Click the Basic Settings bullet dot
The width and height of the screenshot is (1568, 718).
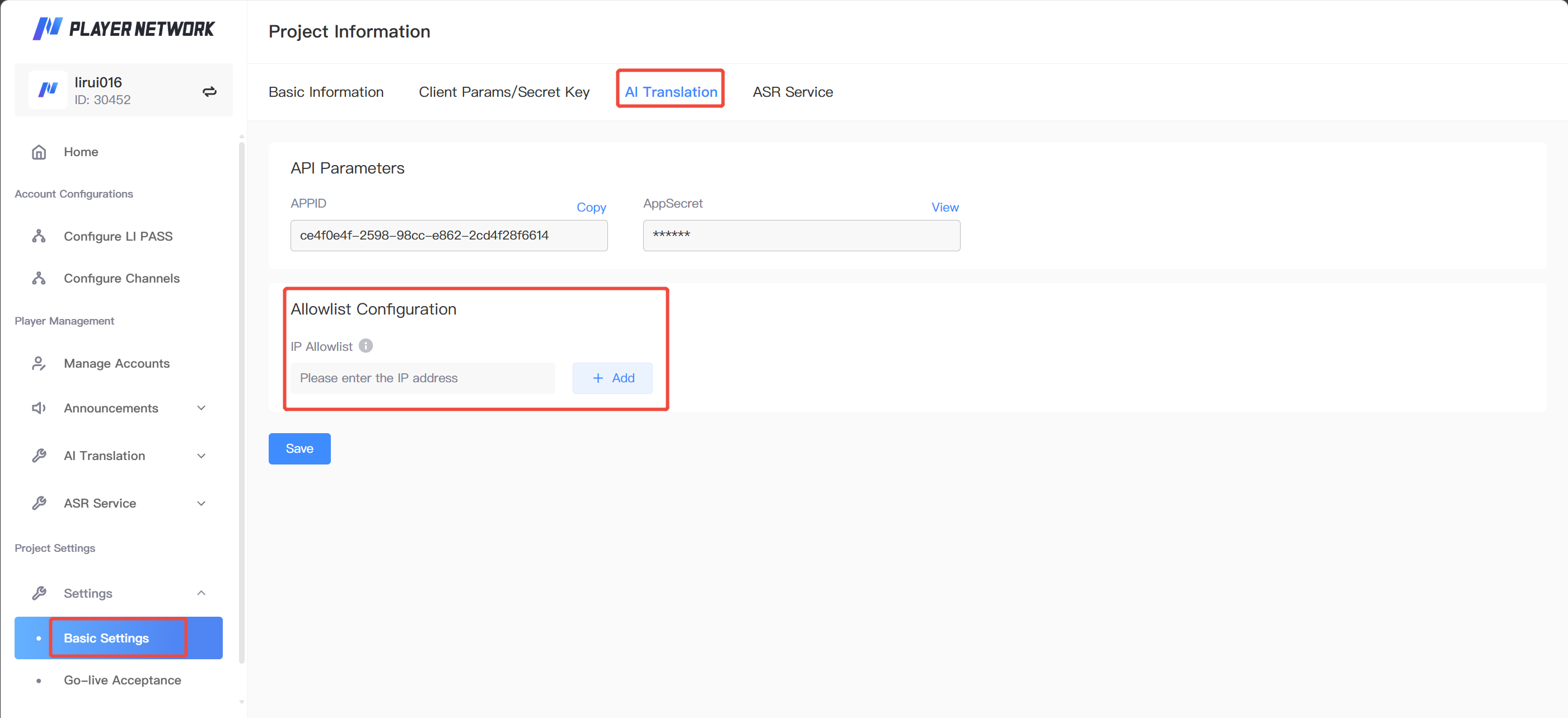point(39,639)
